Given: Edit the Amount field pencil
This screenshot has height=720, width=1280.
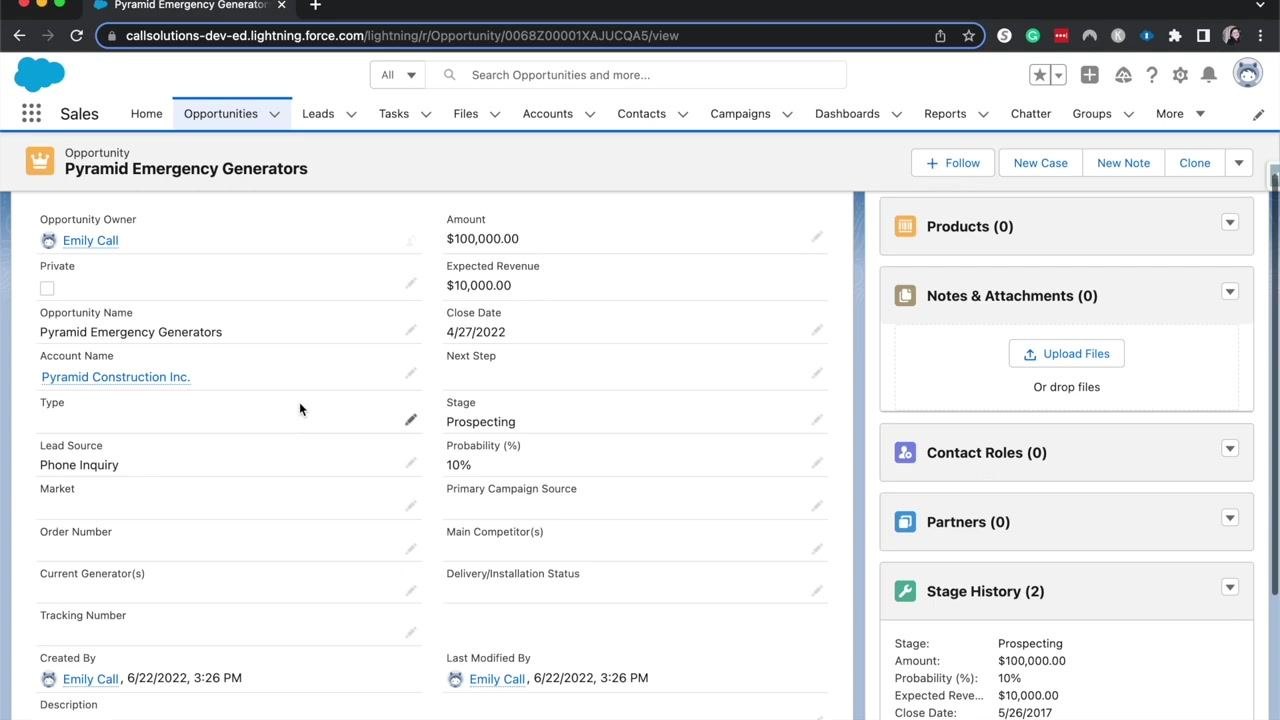Looking at the screenshot, I should pyautogui.click(x=817, y=237).
